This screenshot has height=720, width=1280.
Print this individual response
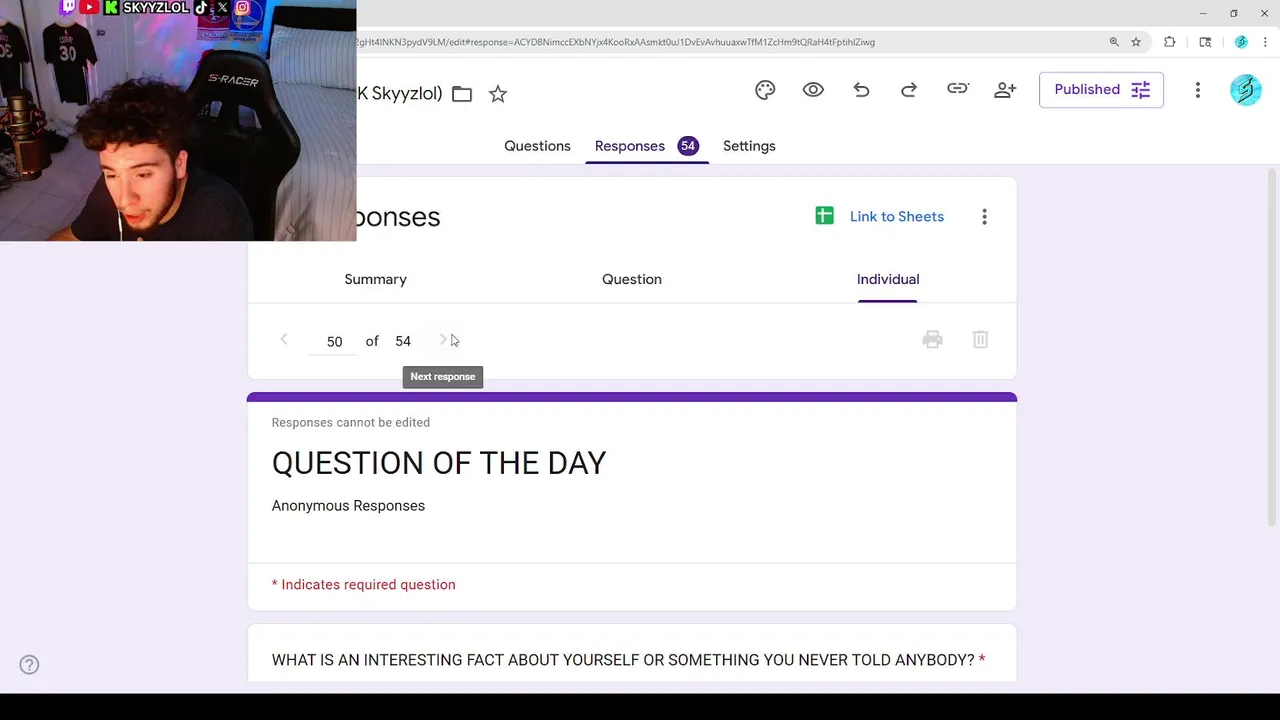coord(932,340)
